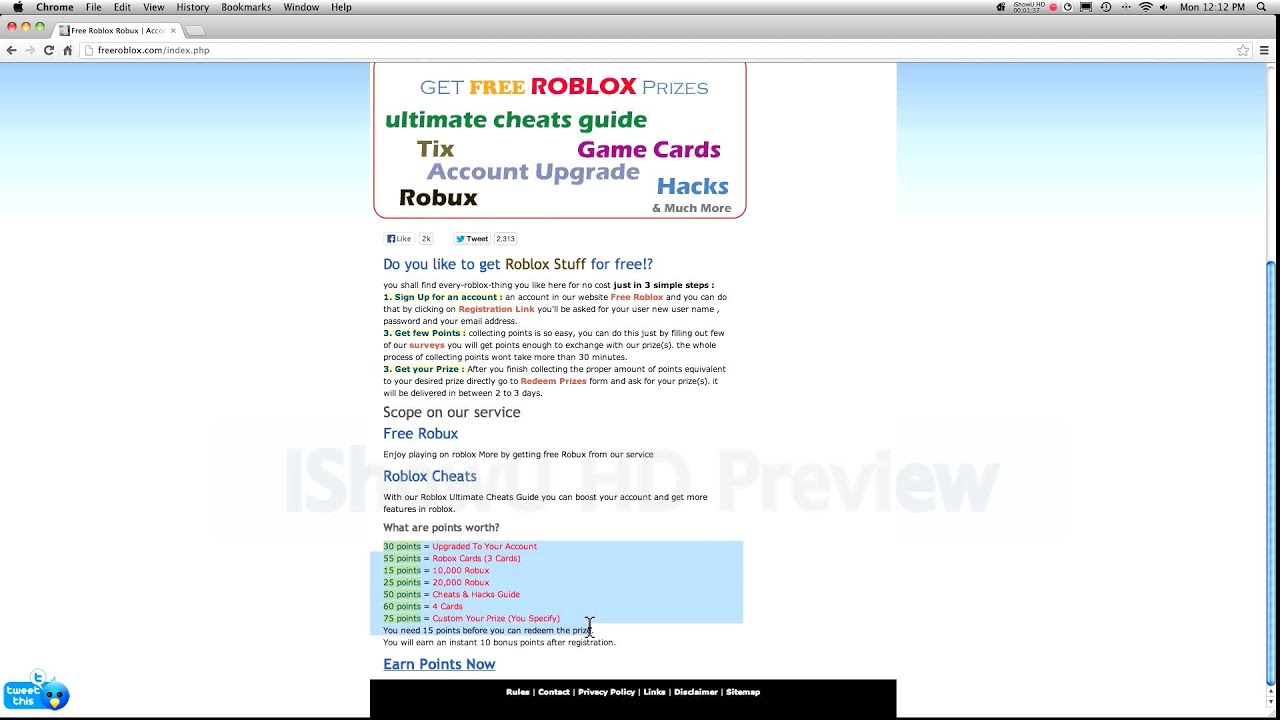
Task: Open the Links footer link
Action: point(654,692)
